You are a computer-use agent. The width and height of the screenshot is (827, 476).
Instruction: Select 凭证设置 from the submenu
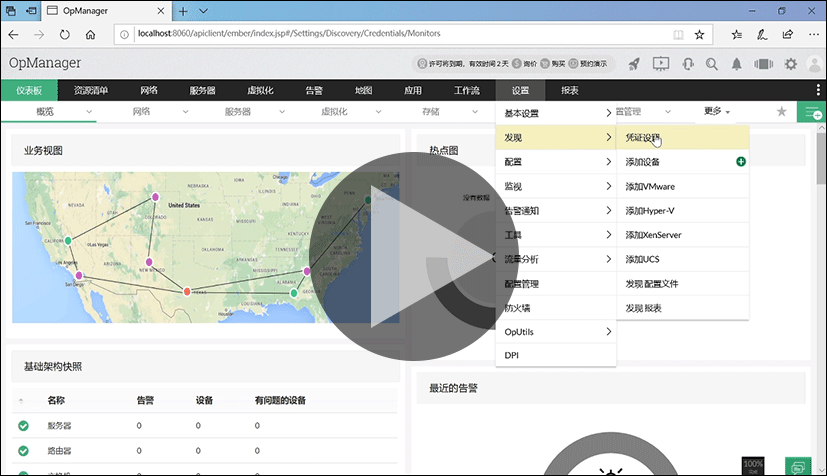pos(643,137)
